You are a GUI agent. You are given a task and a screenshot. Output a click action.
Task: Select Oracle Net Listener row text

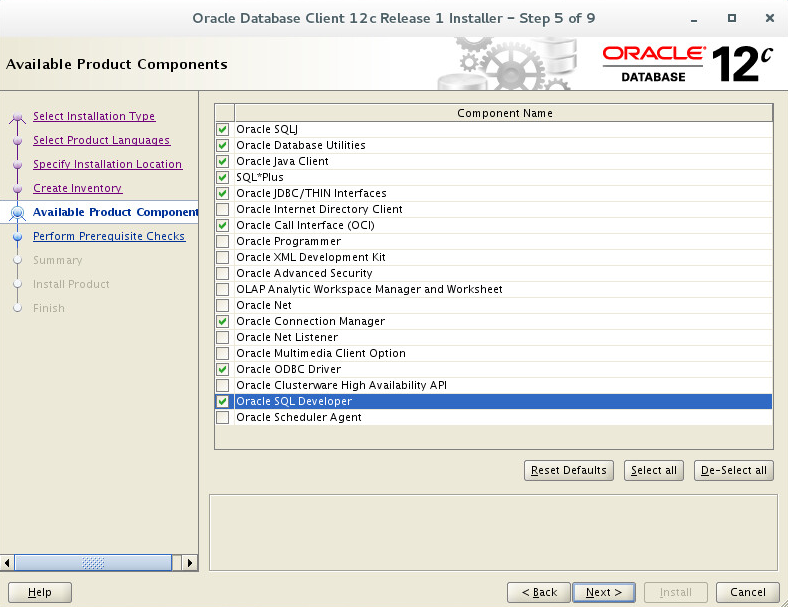[287, 337]
